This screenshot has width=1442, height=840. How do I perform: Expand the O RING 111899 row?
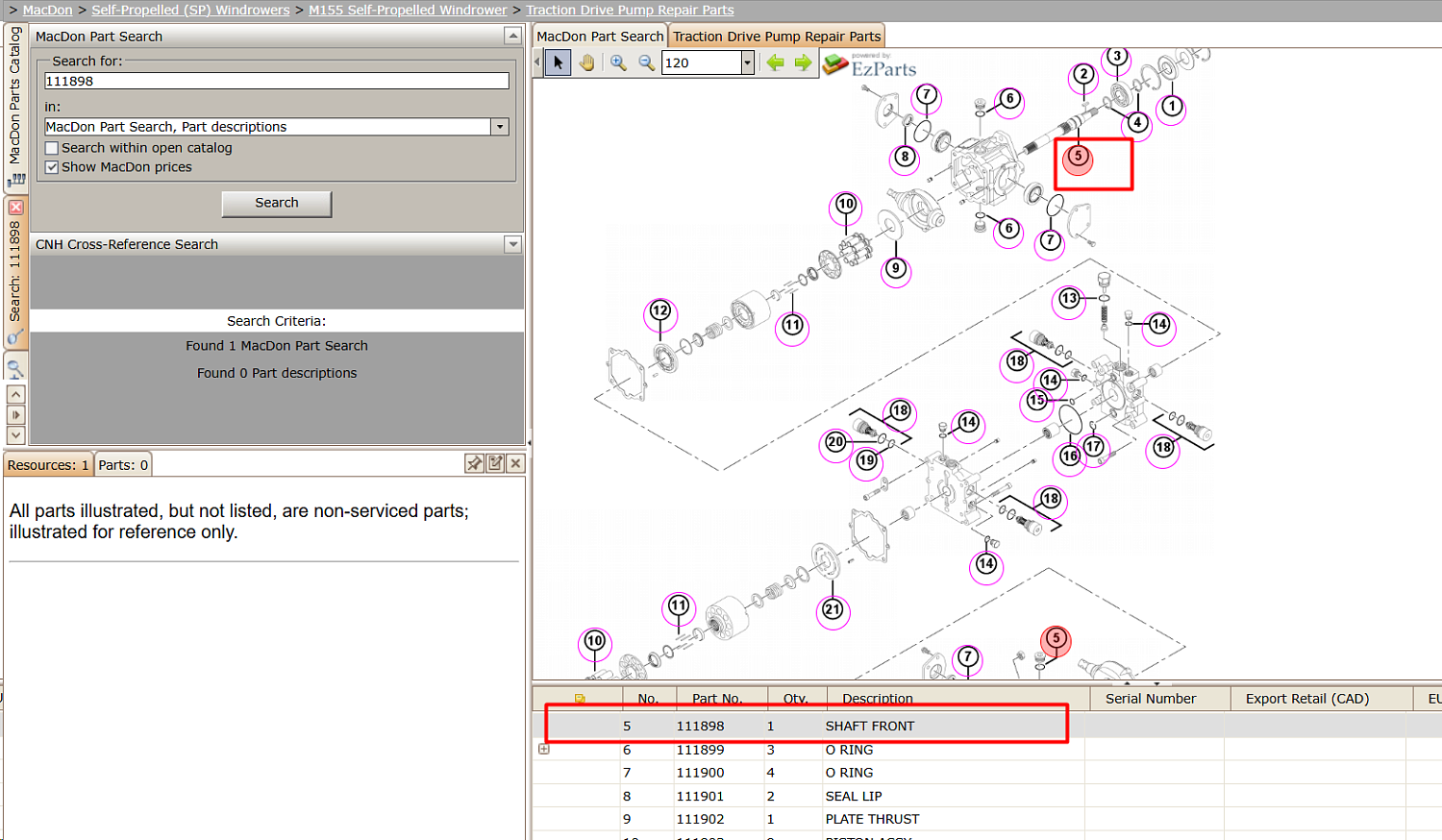click(544, 749)
